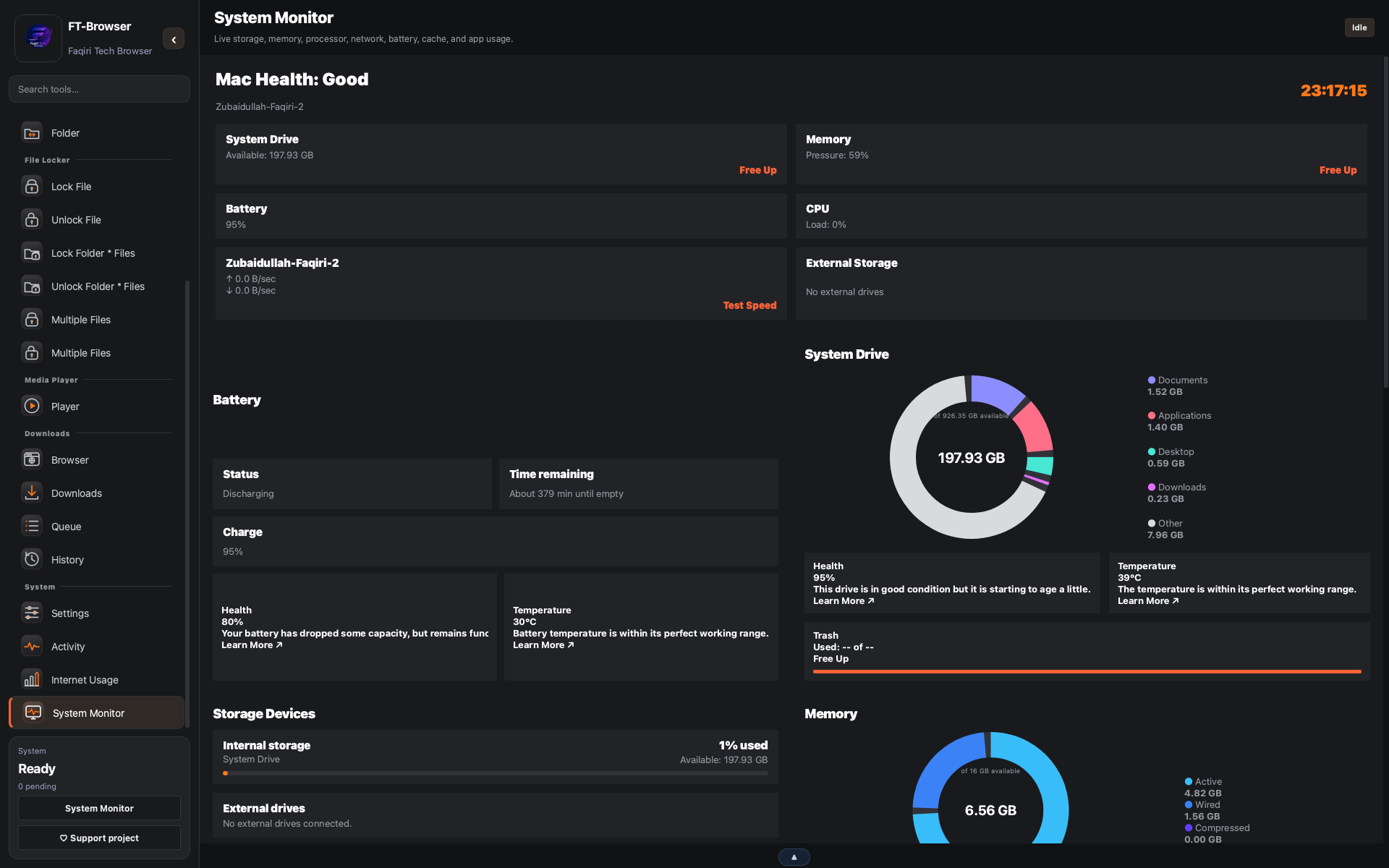Click the Compressed memory legend dot

coord(1189,827)
